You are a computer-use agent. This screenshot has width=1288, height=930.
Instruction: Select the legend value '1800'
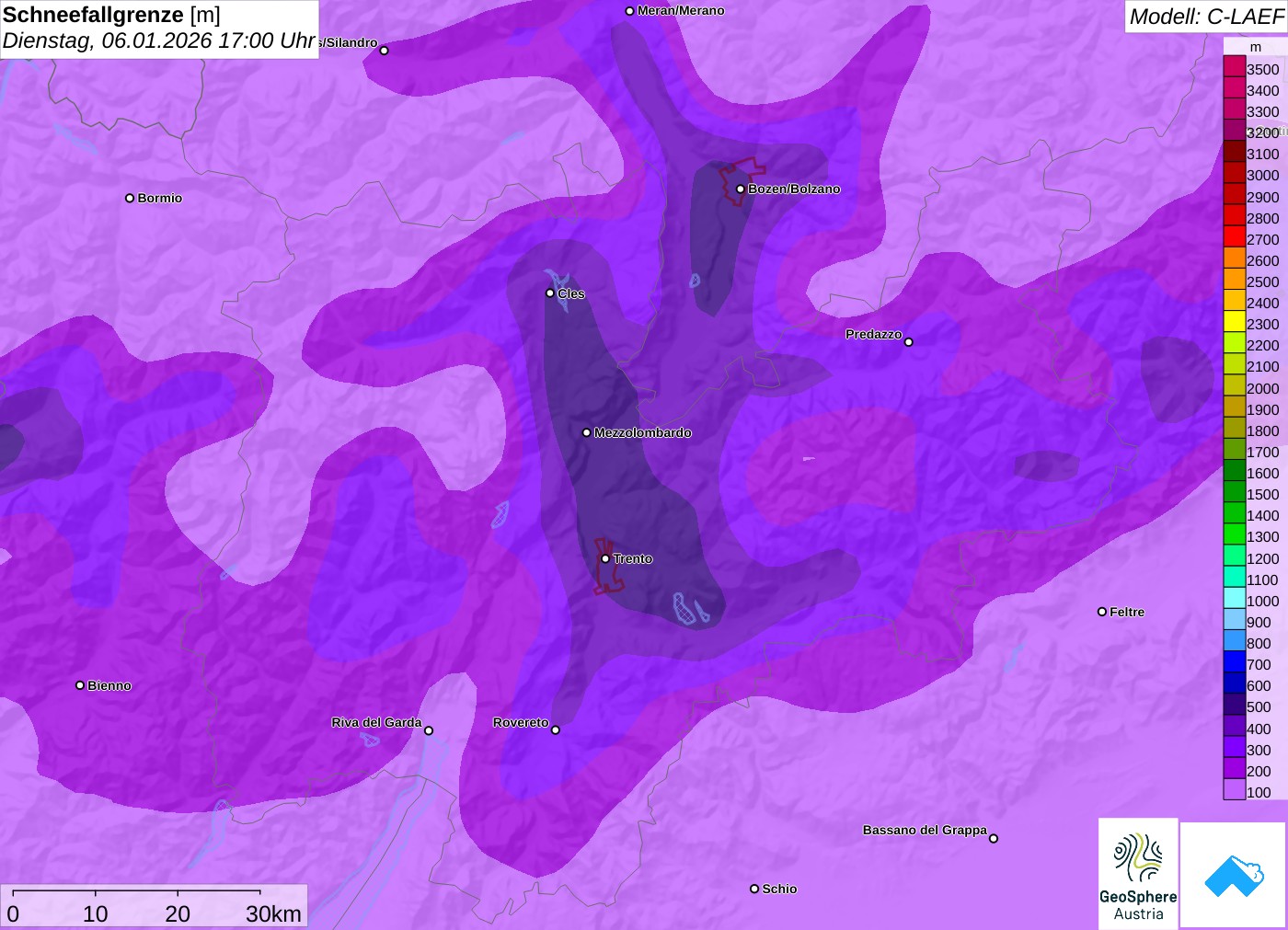1263,431
